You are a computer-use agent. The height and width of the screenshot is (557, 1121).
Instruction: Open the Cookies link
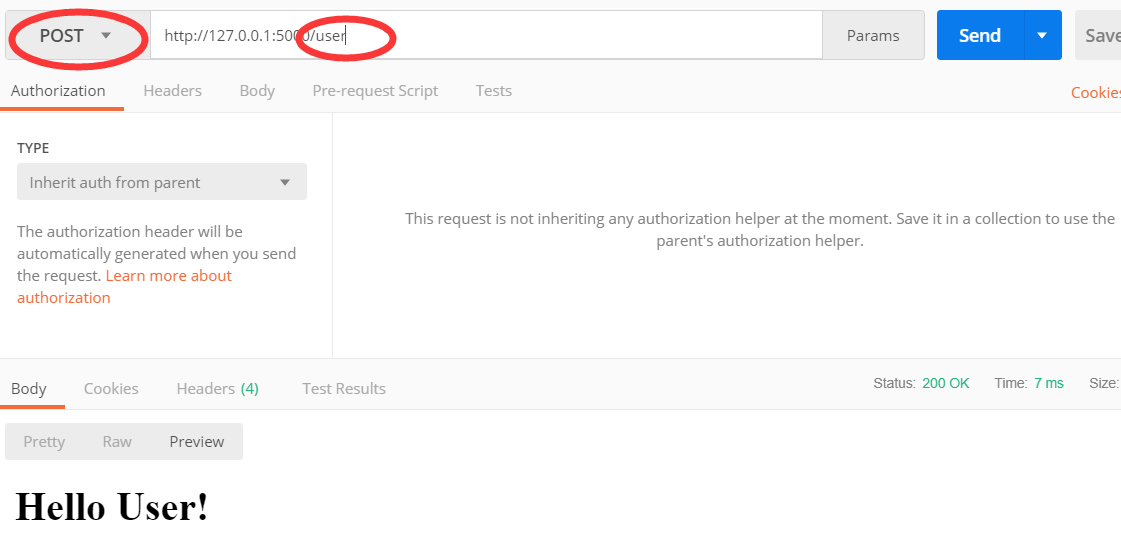[x=1095, y=93]
